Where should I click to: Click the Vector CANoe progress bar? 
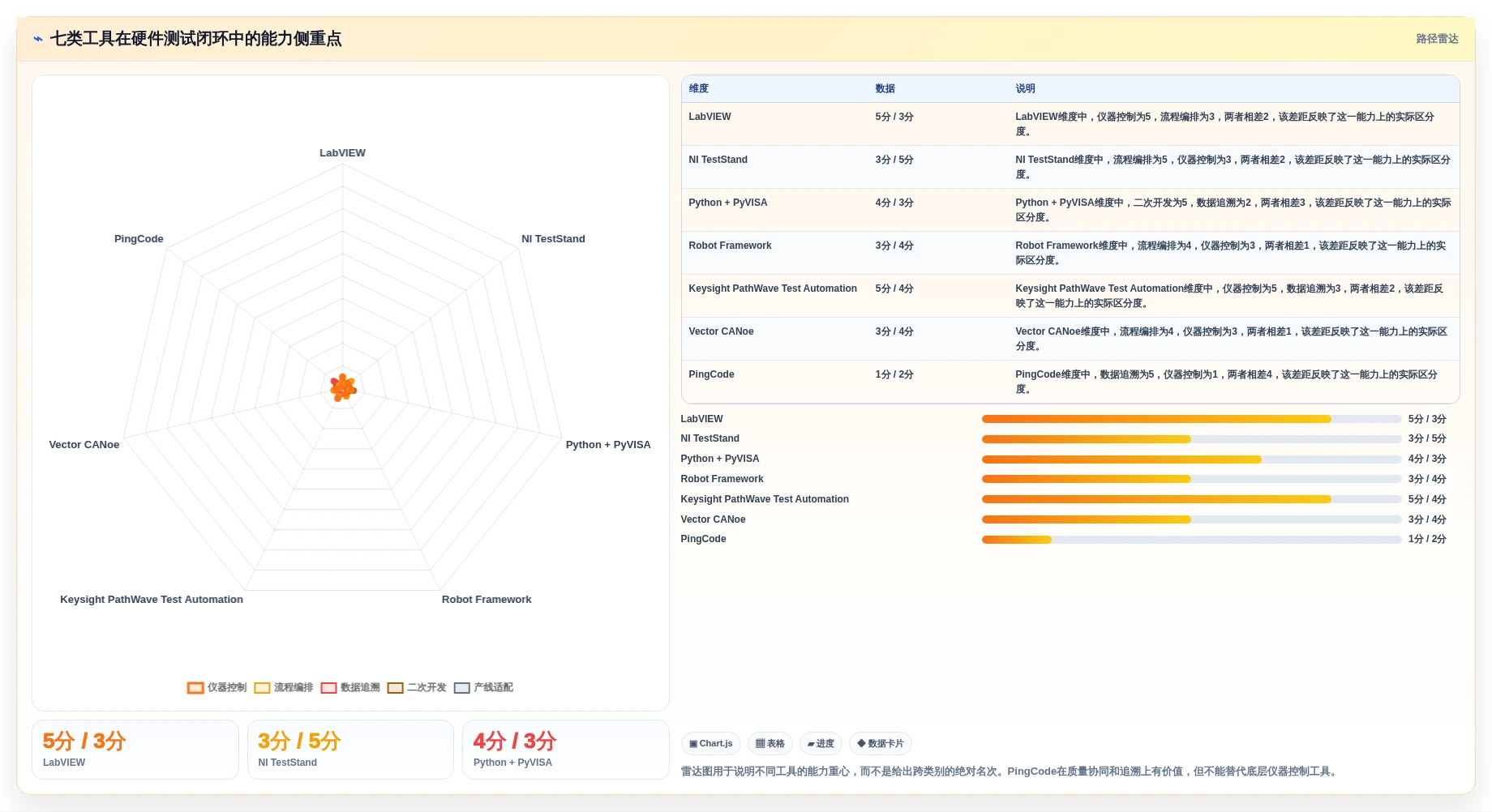(x=1191, y=519)
